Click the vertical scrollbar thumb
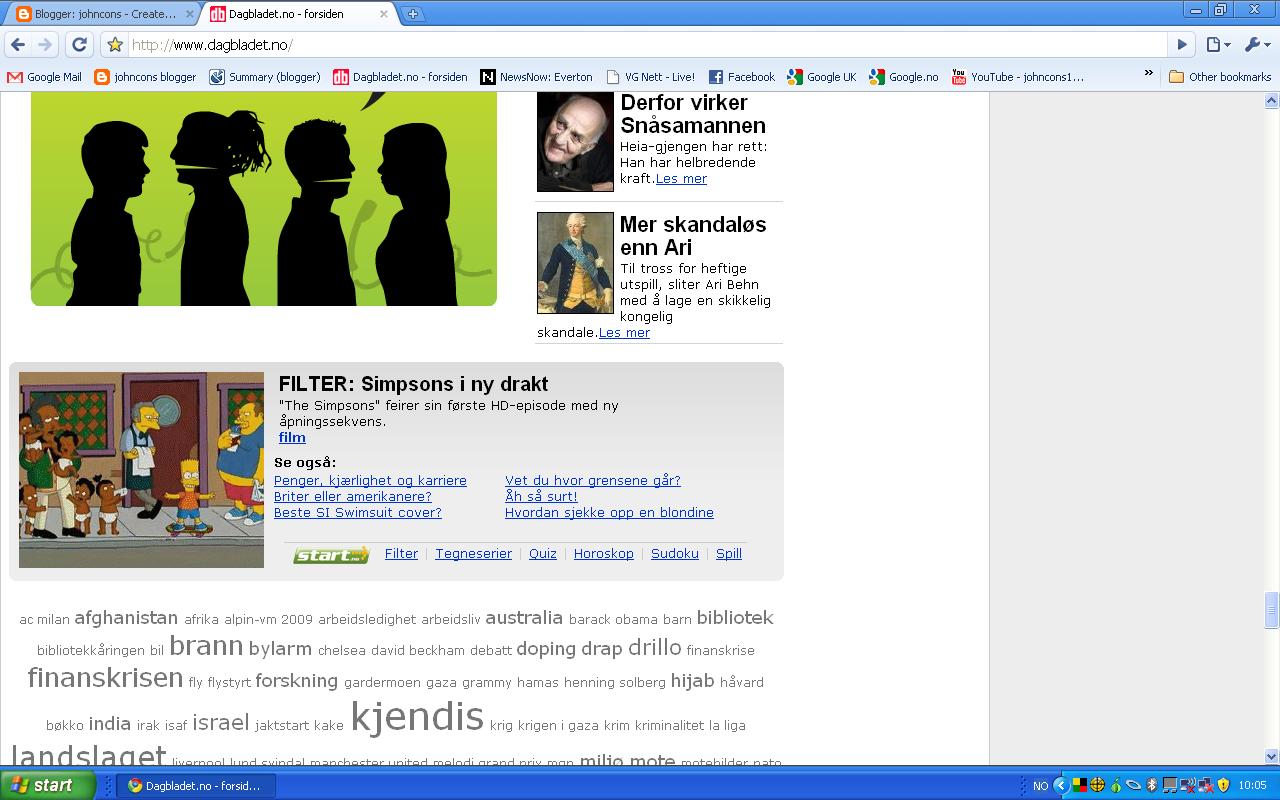 pos(1272,610)
